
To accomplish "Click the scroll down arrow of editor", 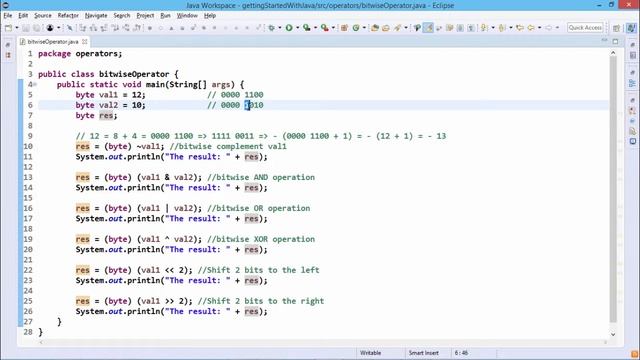I will (x=613, y=334).
